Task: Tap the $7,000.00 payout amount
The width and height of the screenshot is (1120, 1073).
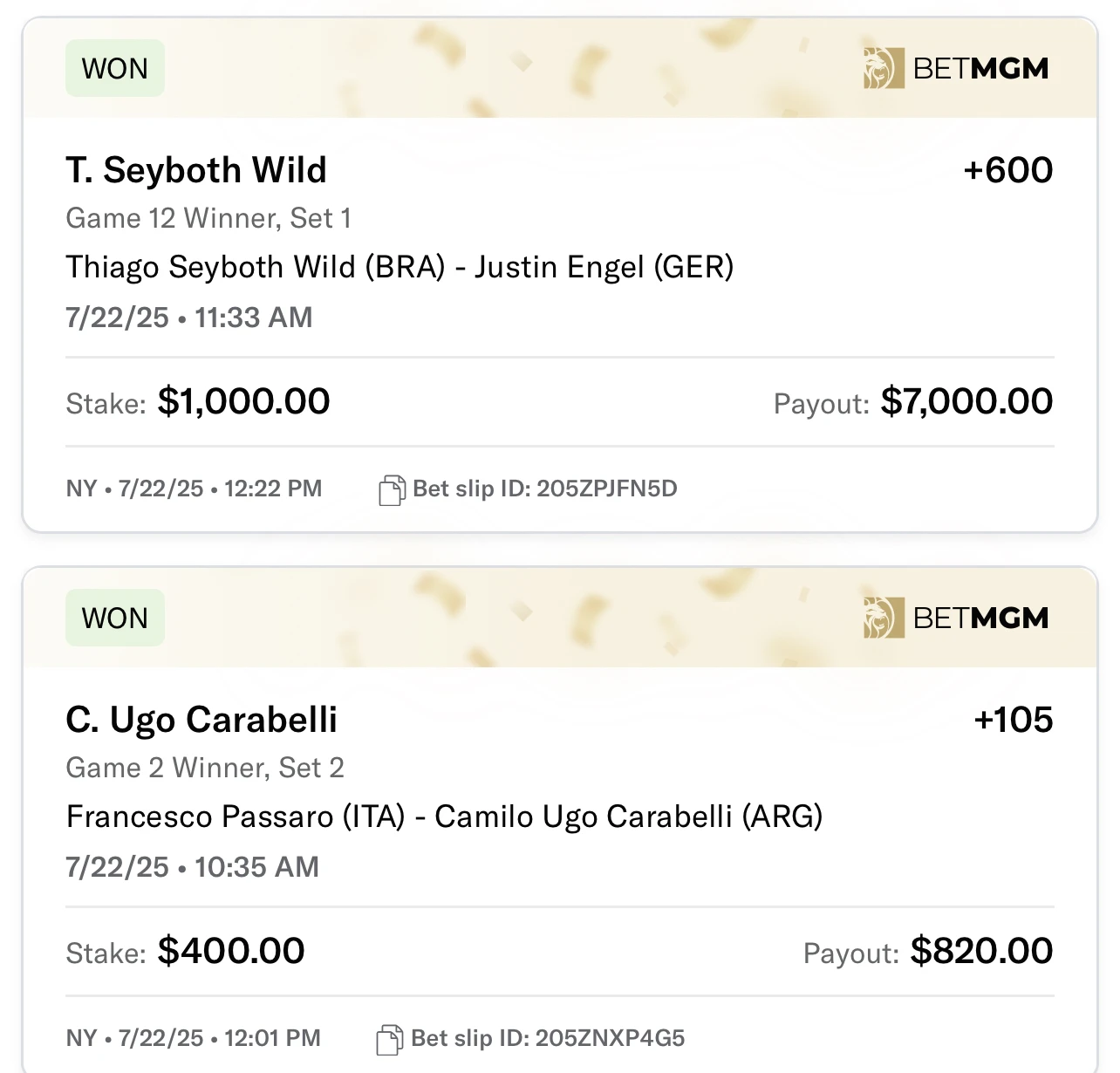Action: coord(966,402)
